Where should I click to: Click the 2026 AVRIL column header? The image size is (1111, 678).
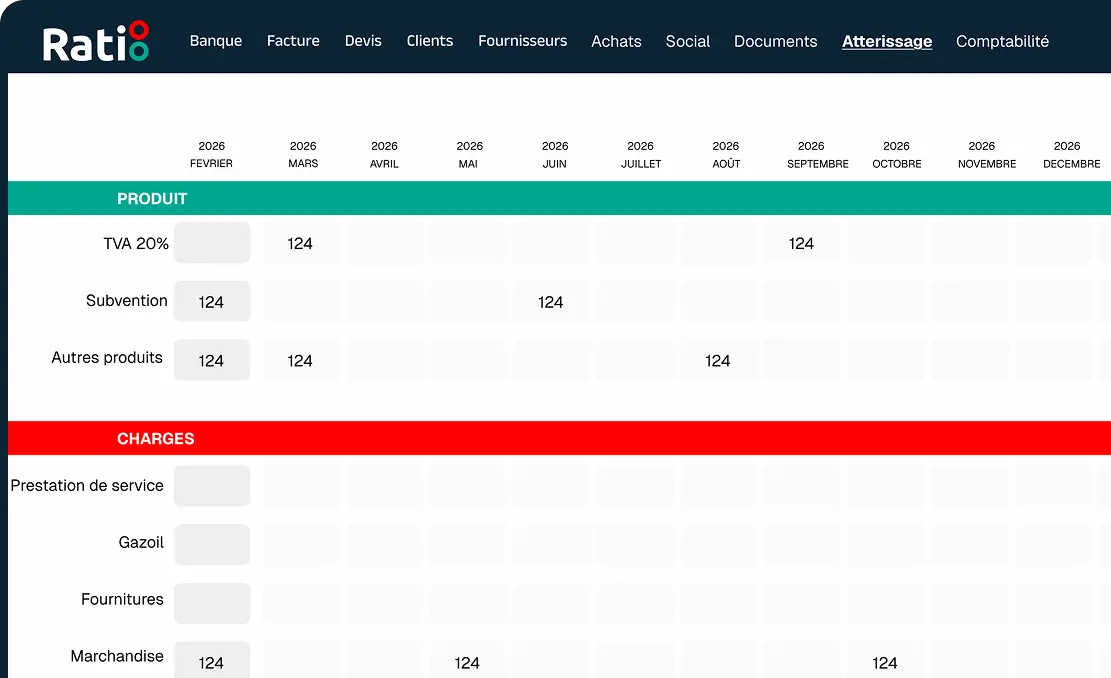pyautogui.click(x=384, y=154)
